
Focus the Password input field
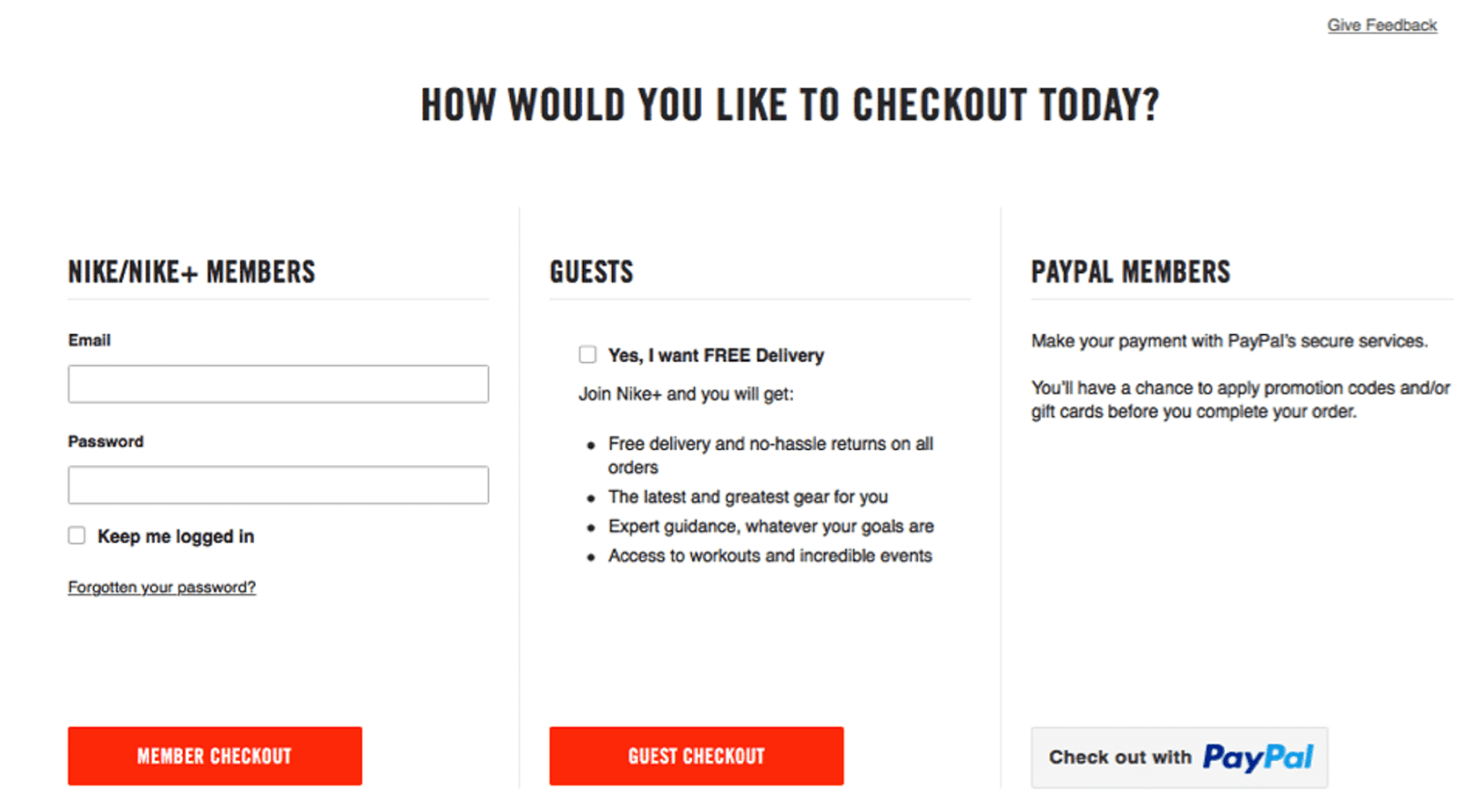point(278,485)
